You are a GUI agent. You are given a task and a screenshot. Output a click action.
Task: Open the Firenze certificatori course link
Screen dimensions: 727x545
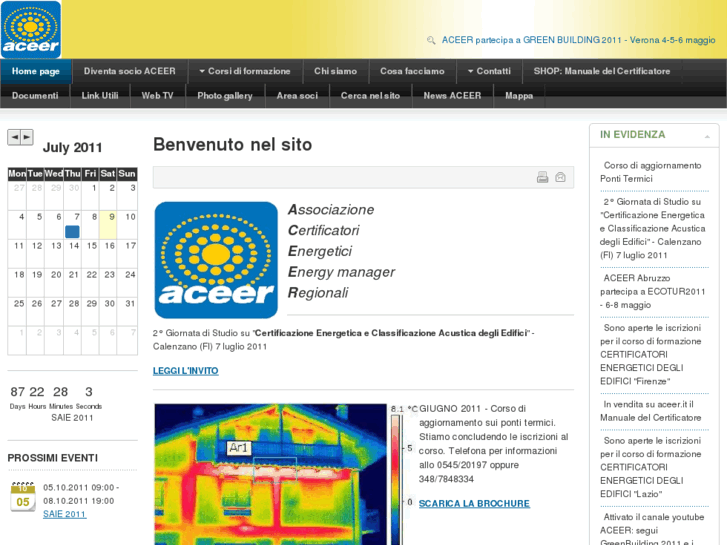(x=650, y=355)
